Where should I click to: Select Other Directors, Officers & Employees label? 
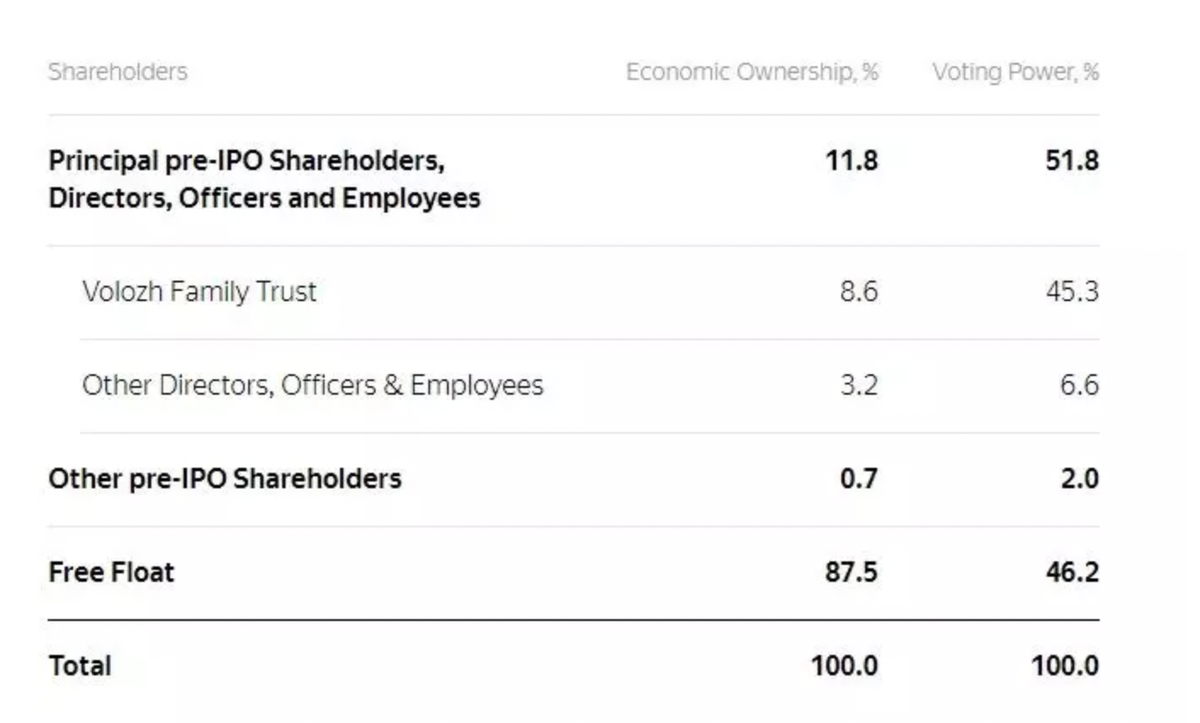[x=312, y=386]
